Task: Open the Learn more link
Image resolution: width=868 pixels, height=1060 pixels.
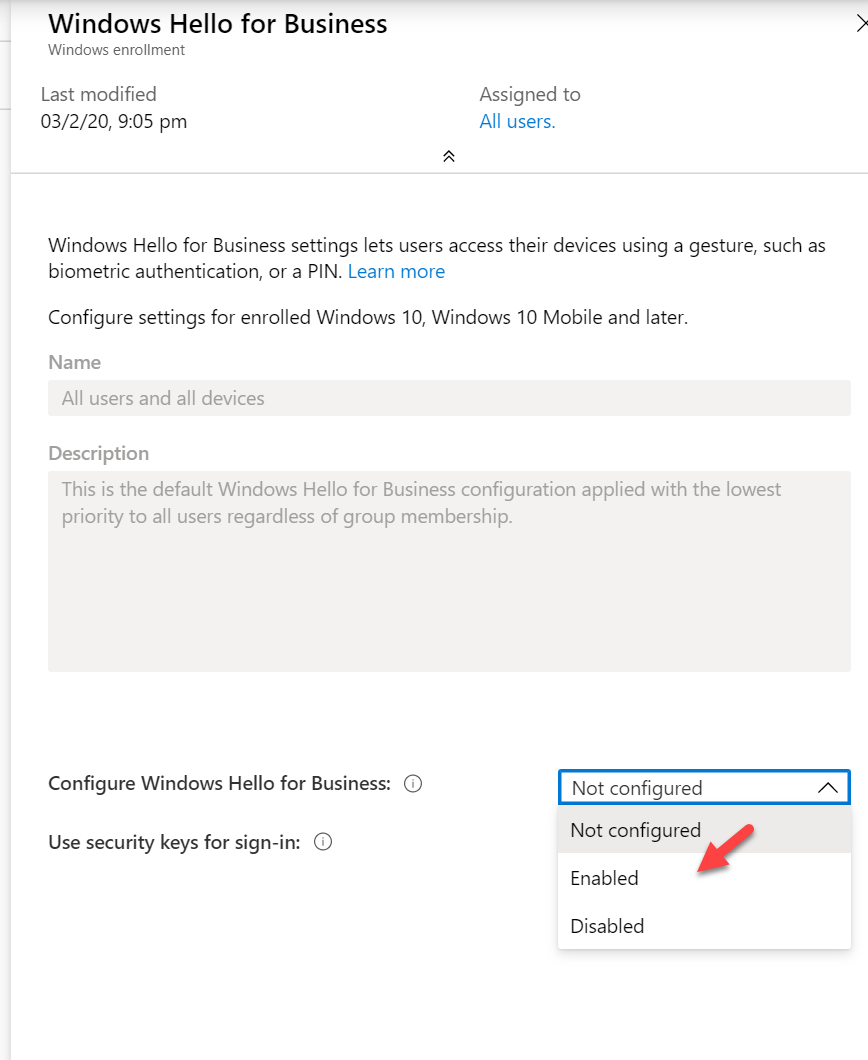Action: click(x=396, y=272)
